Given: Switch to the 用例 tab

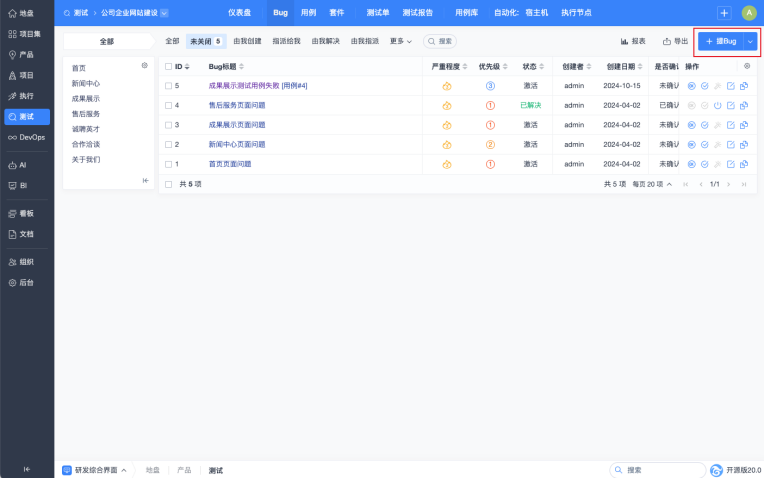Looking at the screenshot, I should point(308,13).
